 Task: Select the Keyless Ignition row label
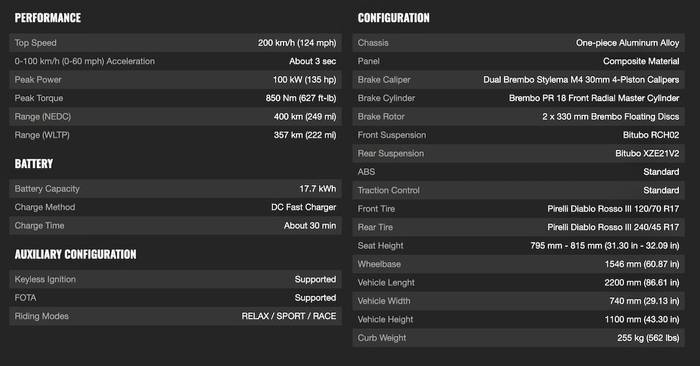pyautogui.click(x=45, y=279)
